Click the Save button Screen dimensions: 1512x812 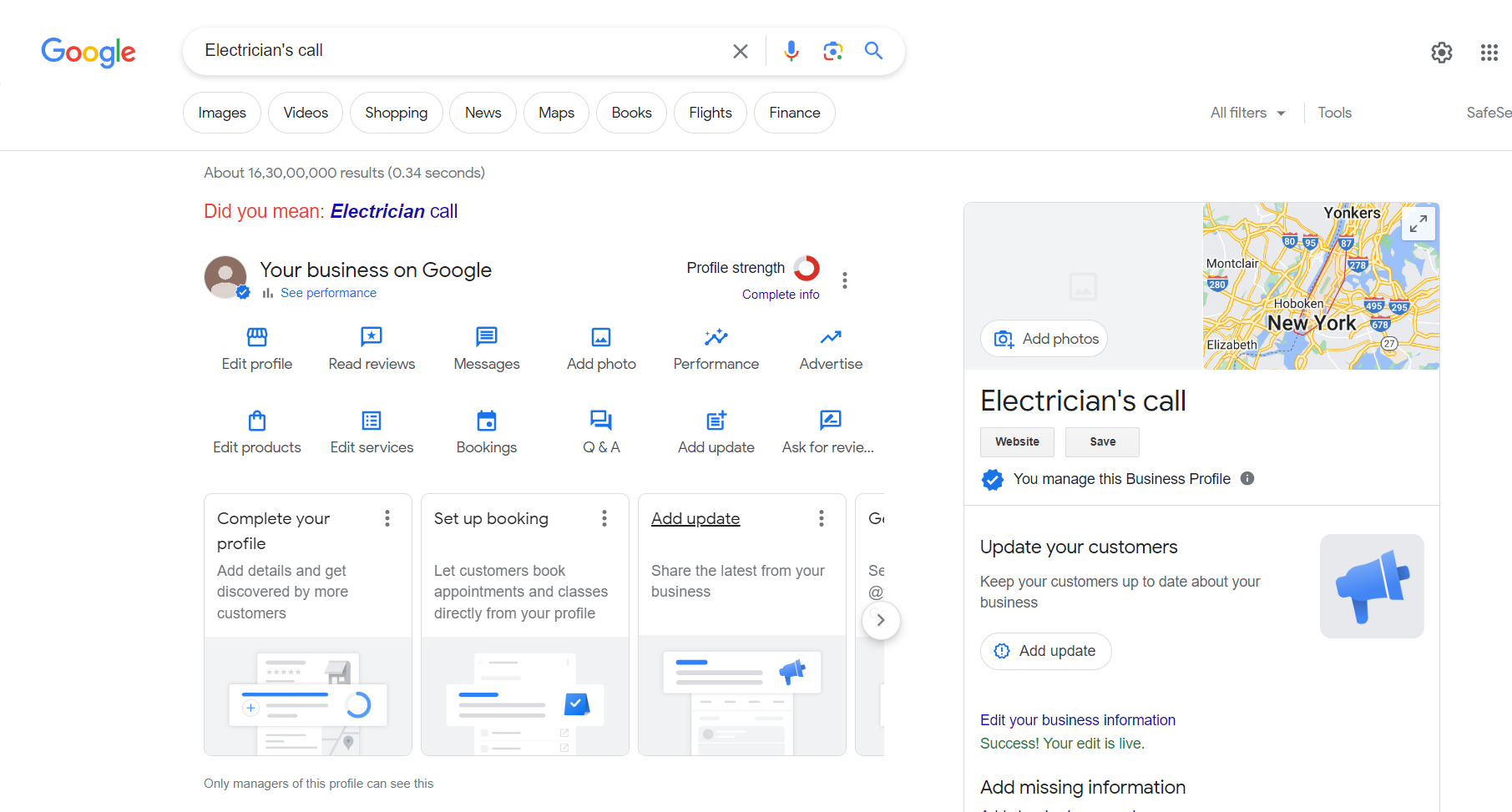1102,441
